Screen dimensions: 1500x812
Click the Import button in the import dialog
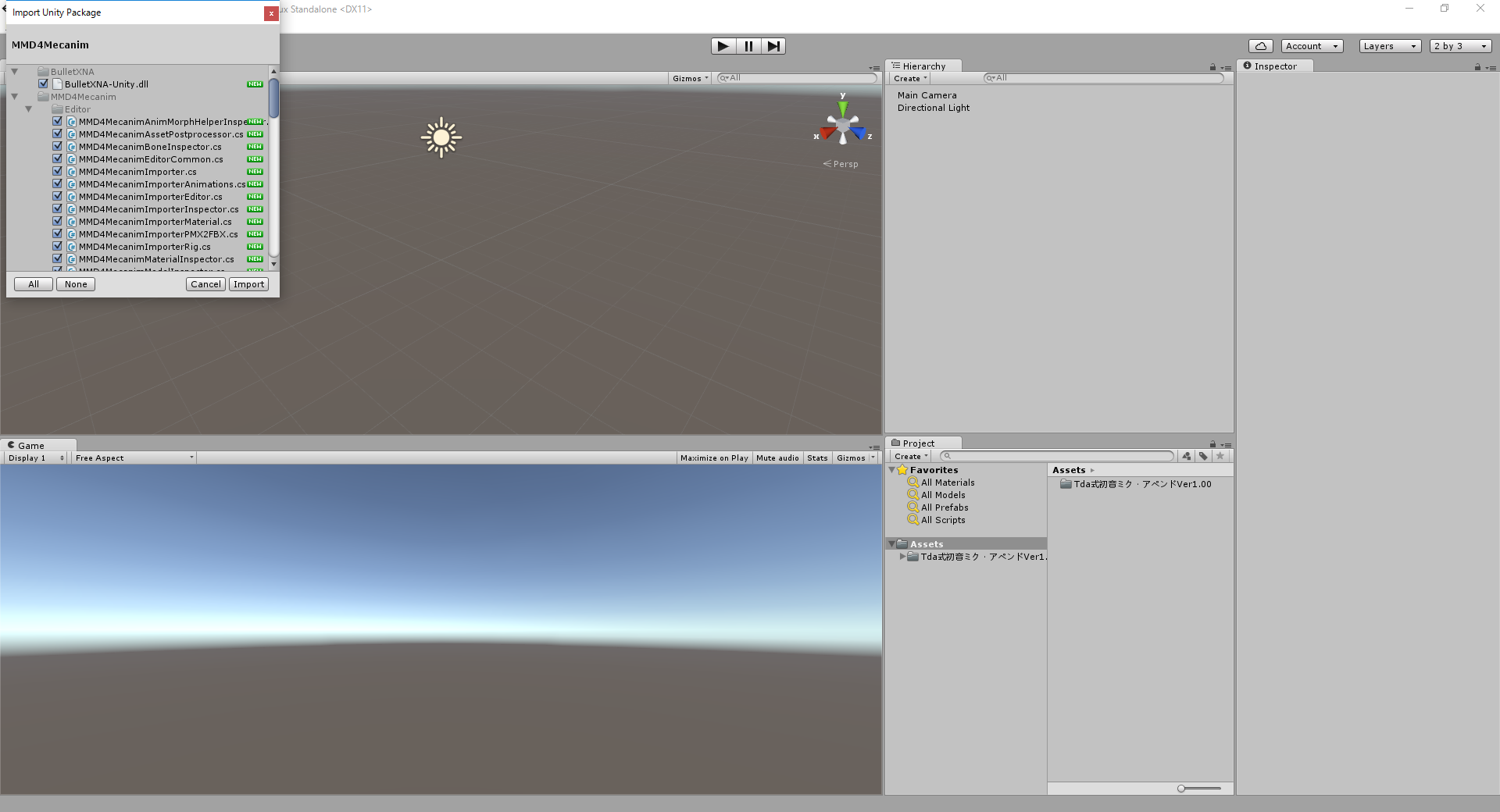click(x=248, y=283)
